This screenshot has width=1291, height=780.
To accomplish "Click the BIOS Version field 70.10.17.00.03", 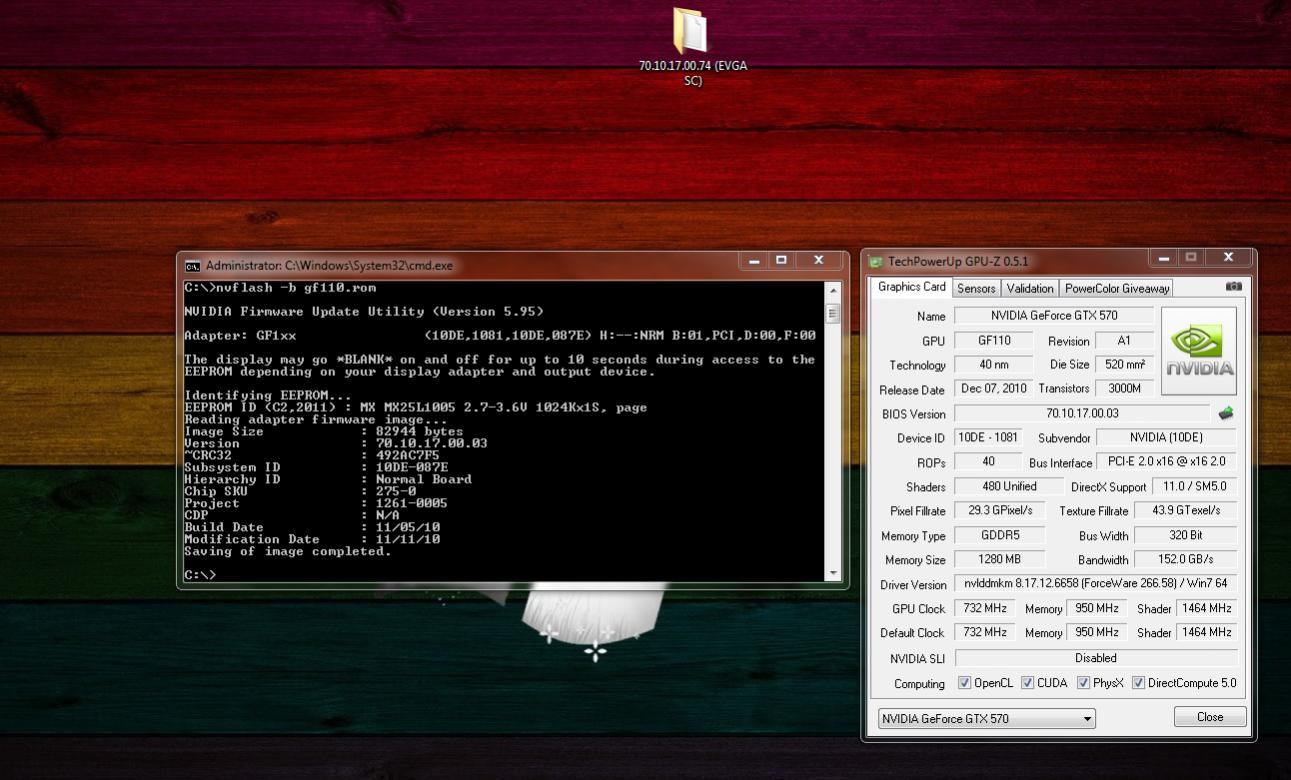I will point(1082,413).
